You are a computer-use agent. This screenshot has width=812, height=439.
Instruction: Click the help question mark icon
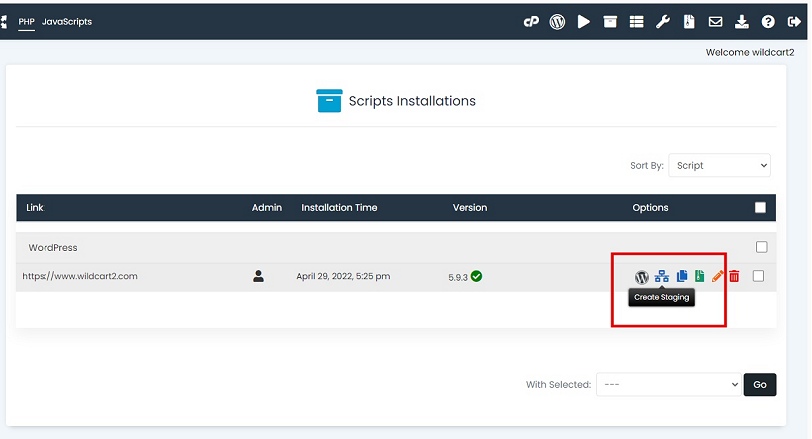[768, 21]
